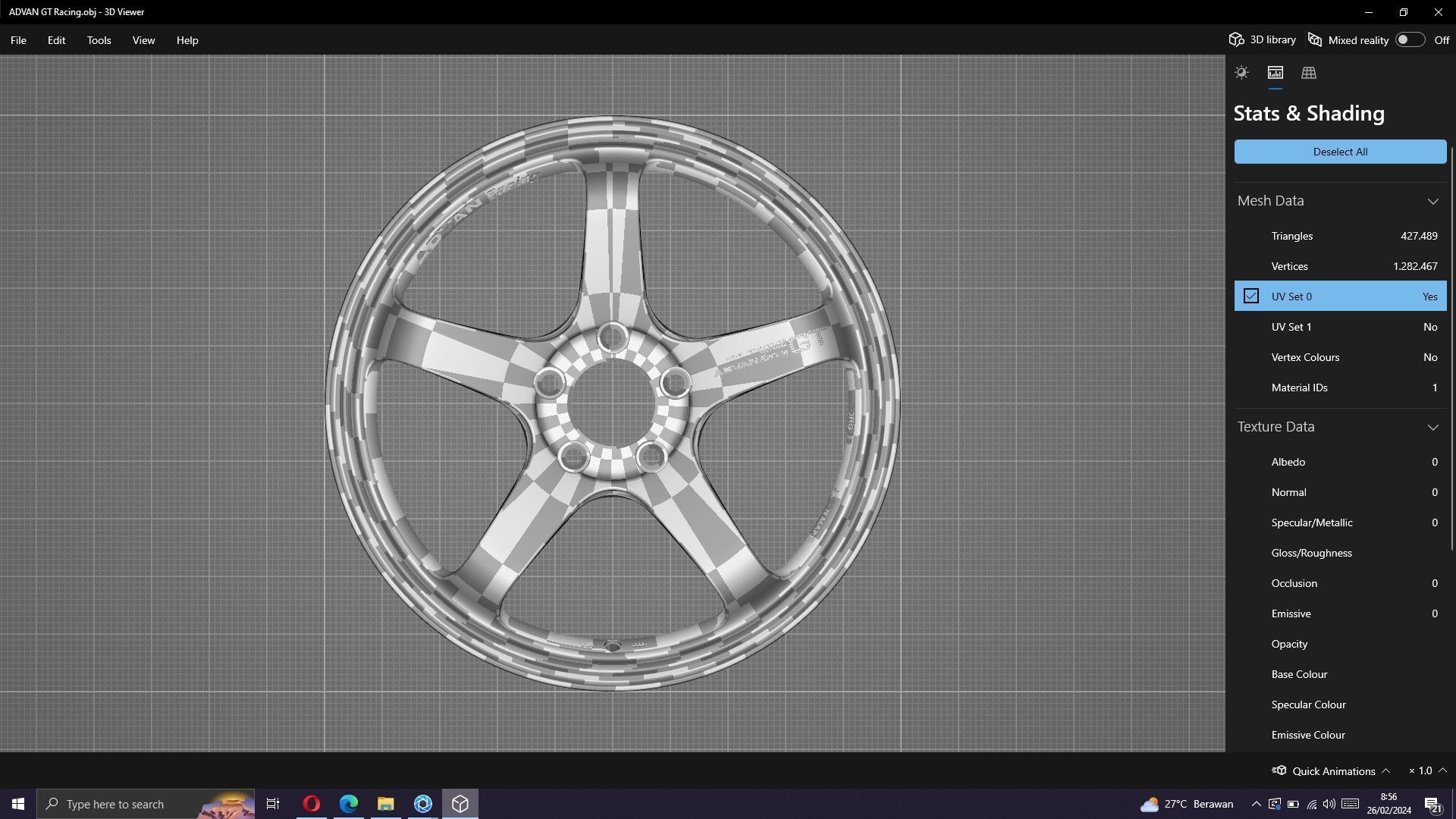
Task: Open the 3D Viewer taskbar icon
Action: [x=460, y=804]
